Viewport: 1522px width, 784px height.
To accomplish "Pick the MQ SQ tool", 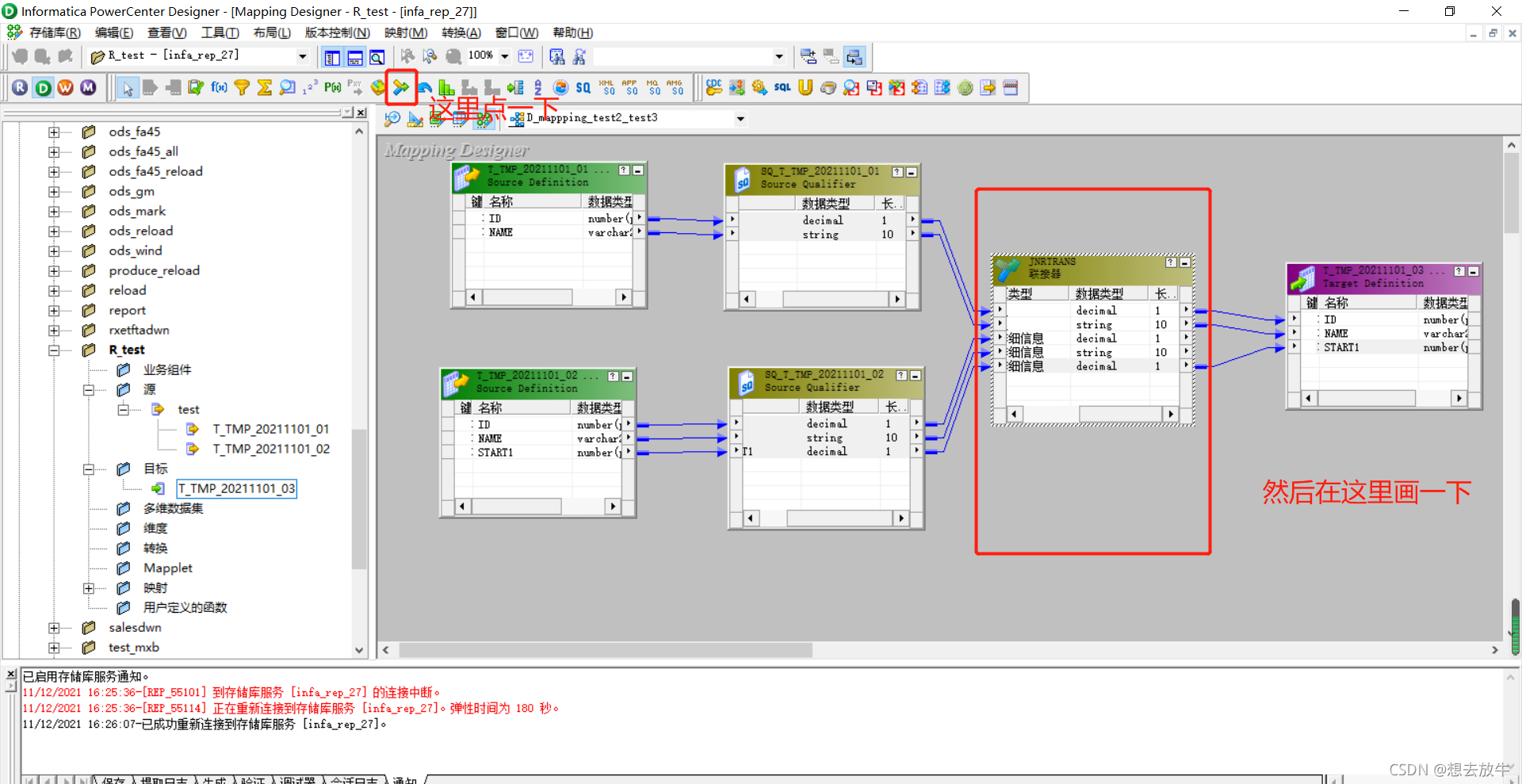I will (652, 87).
